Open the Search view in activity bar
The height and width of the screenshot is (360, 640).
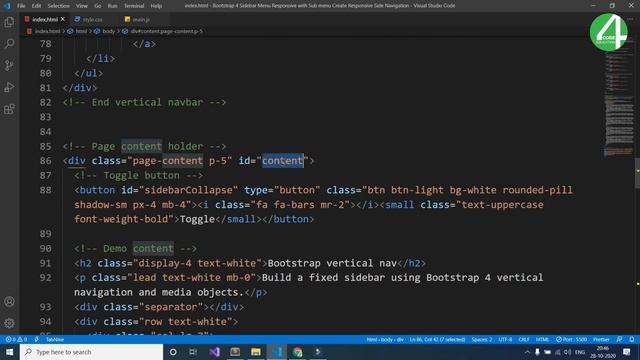[x=9, y=43]
